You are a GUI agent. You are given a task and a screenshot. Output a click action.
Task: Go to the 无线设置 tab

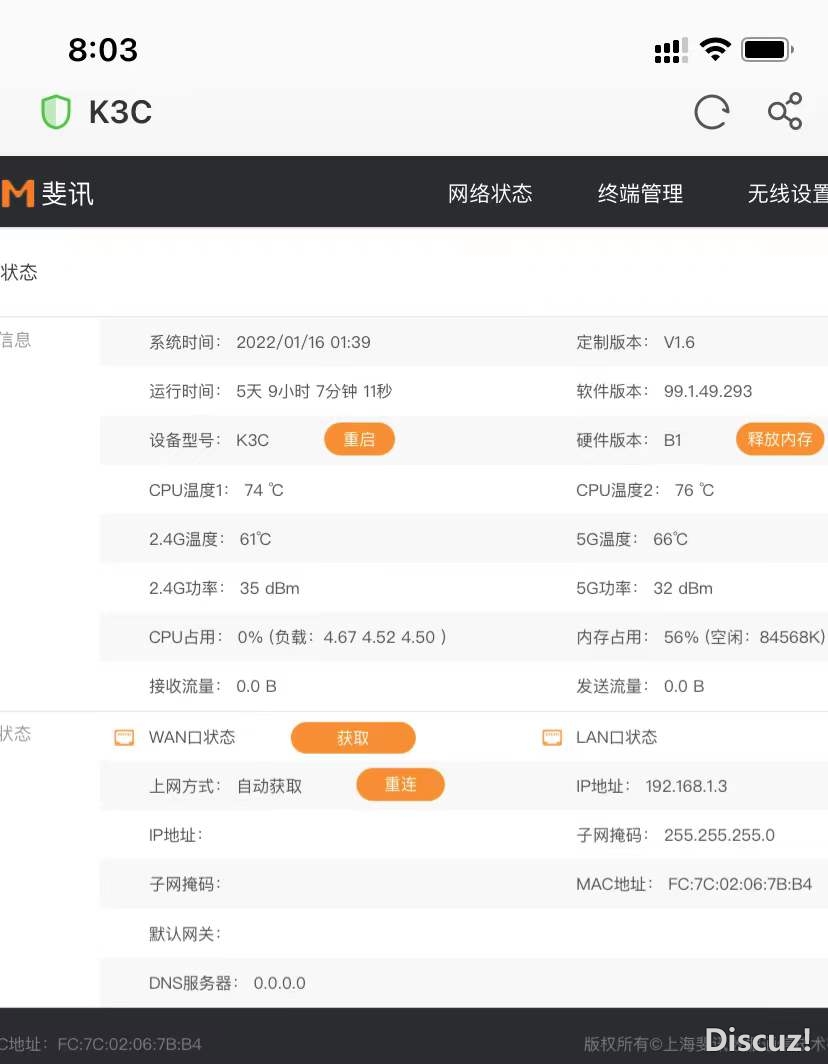coord(787,194)
